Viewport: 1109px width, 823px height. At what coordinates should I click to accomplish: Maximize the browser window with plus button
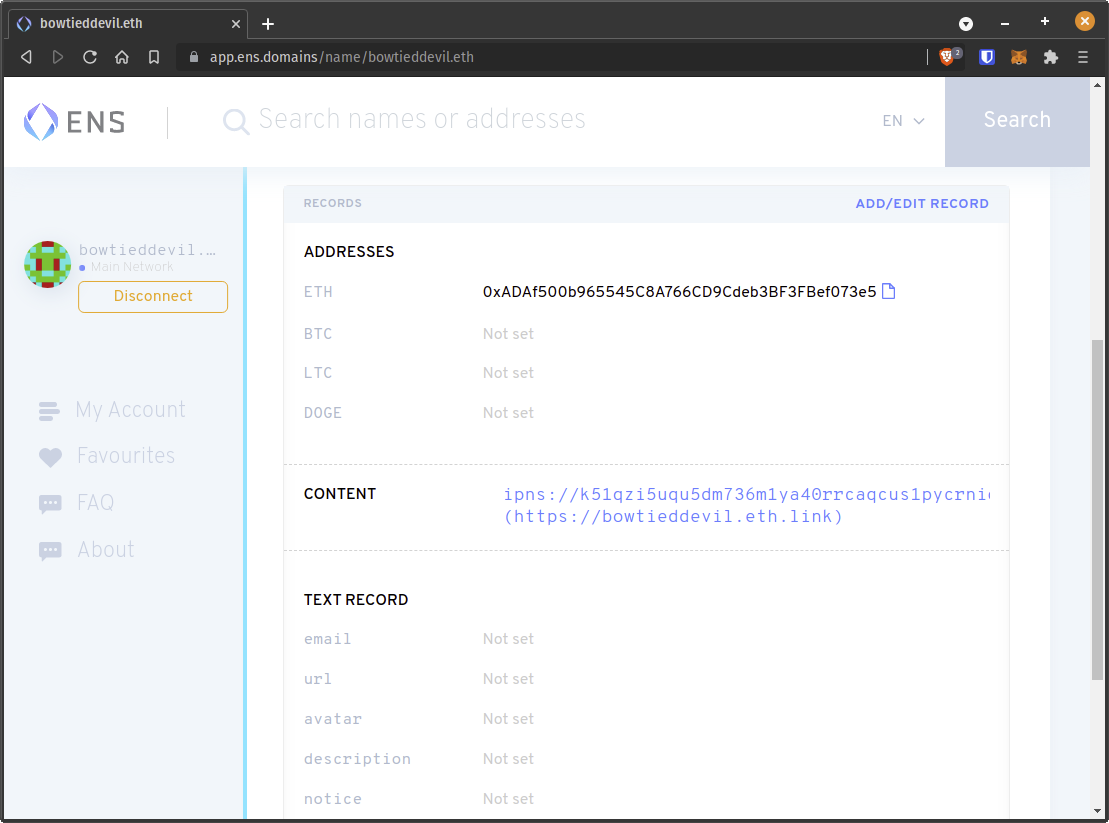[1045, 21]
